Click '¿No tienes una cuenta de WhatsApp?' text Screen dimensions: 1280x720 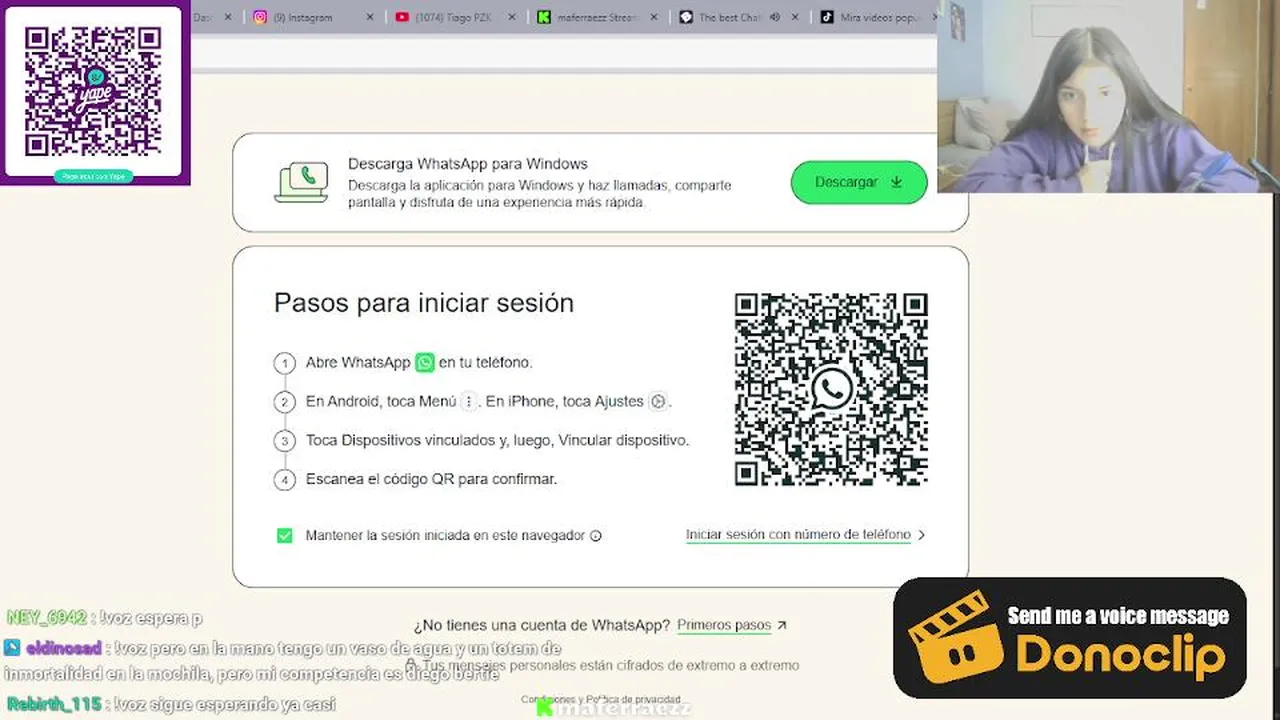(x=542, y=625)
